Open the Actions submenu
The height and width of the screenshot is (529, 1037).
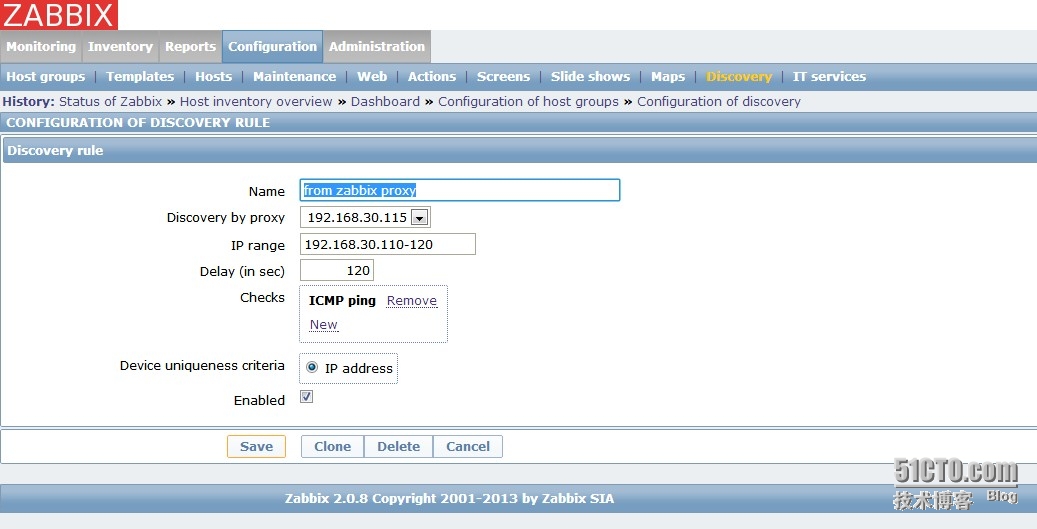(x=432, y=77)
